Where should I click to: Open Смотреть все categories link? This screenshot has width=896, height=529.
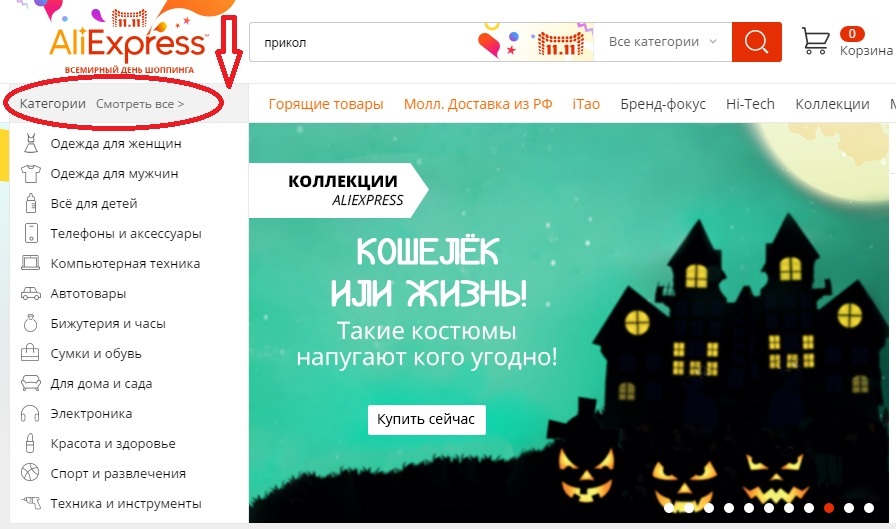(140, 104)
